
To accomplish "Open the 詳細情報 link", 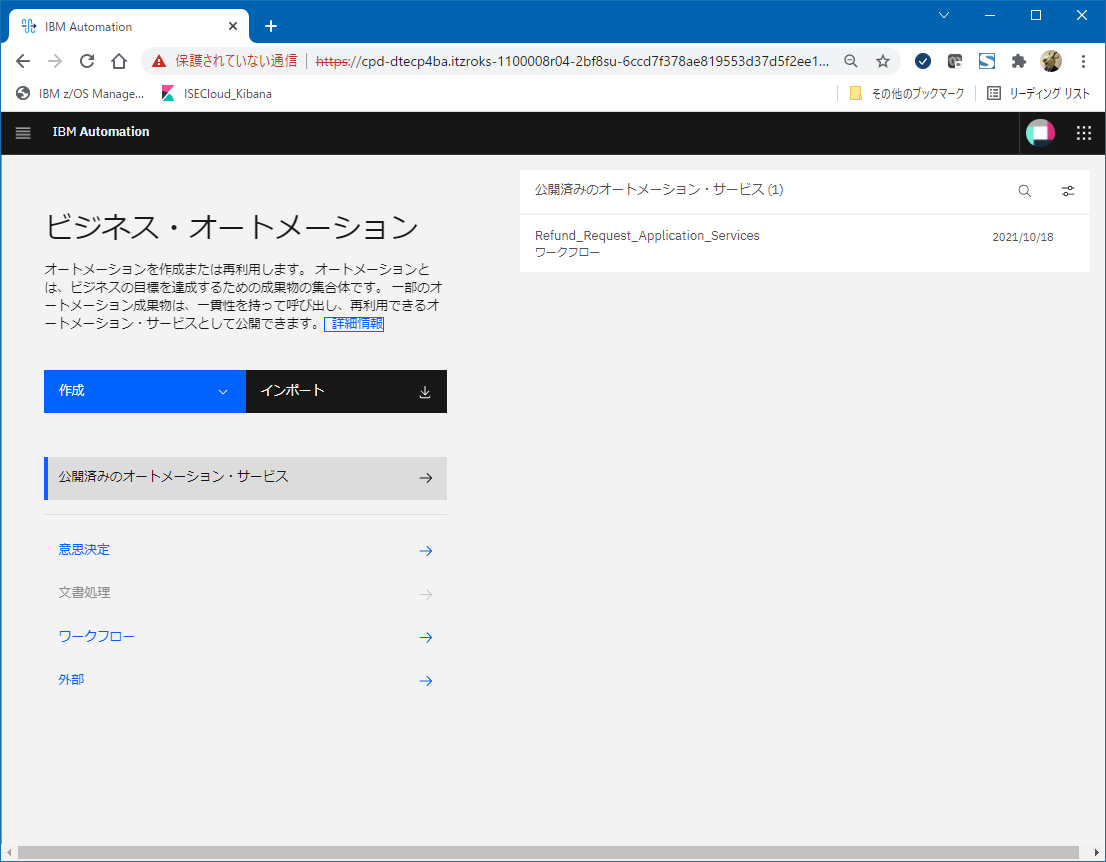I will point(354,324).
